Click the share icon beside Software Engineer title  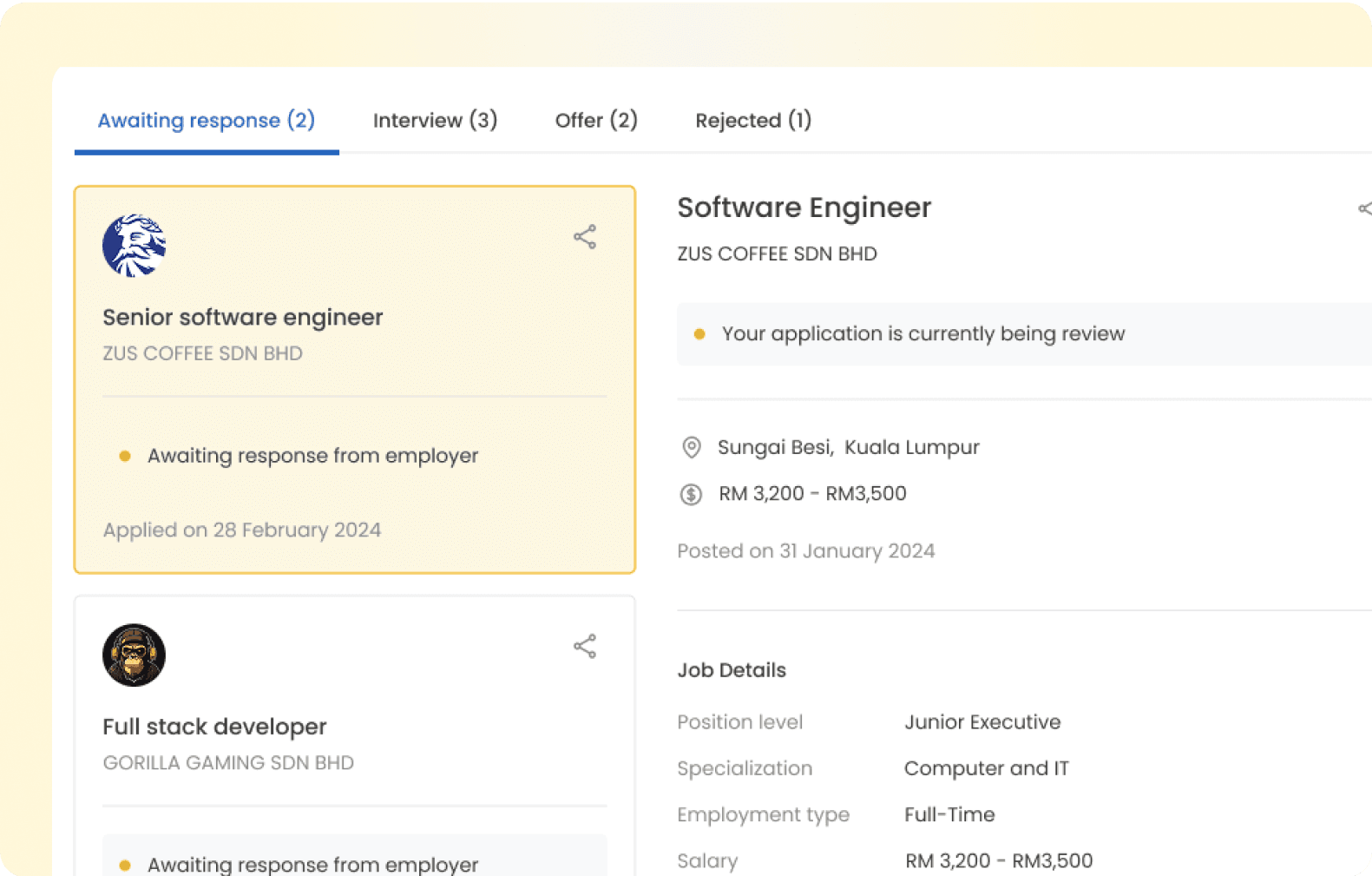coord(1365,208)
